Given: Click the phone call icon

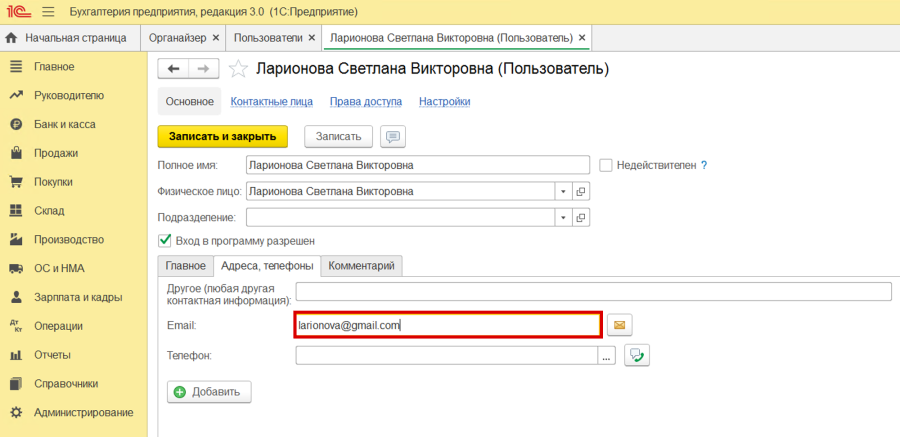Looking at the screenshot, I should click(x=637, y=355).
